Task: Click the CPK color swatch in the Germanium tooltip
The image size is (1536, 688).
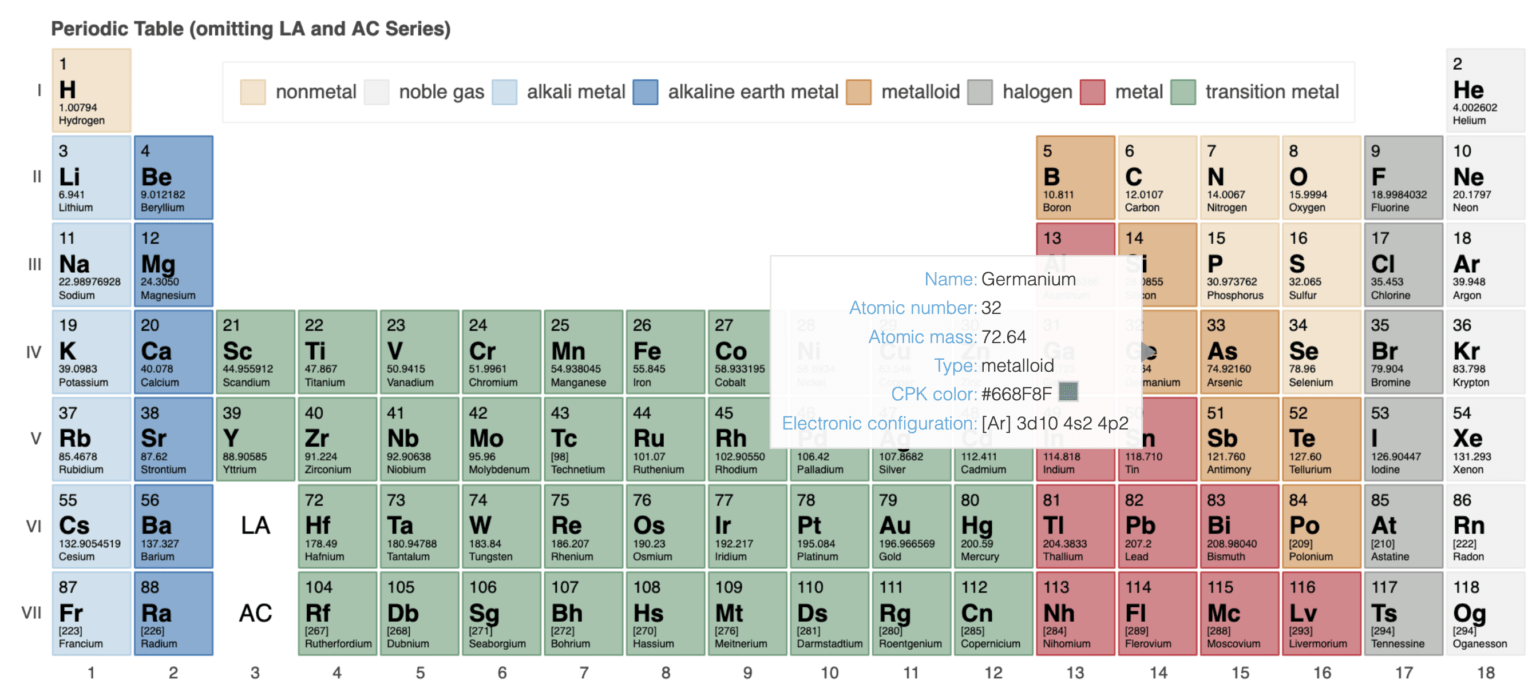Action: tap(1069, 393)
